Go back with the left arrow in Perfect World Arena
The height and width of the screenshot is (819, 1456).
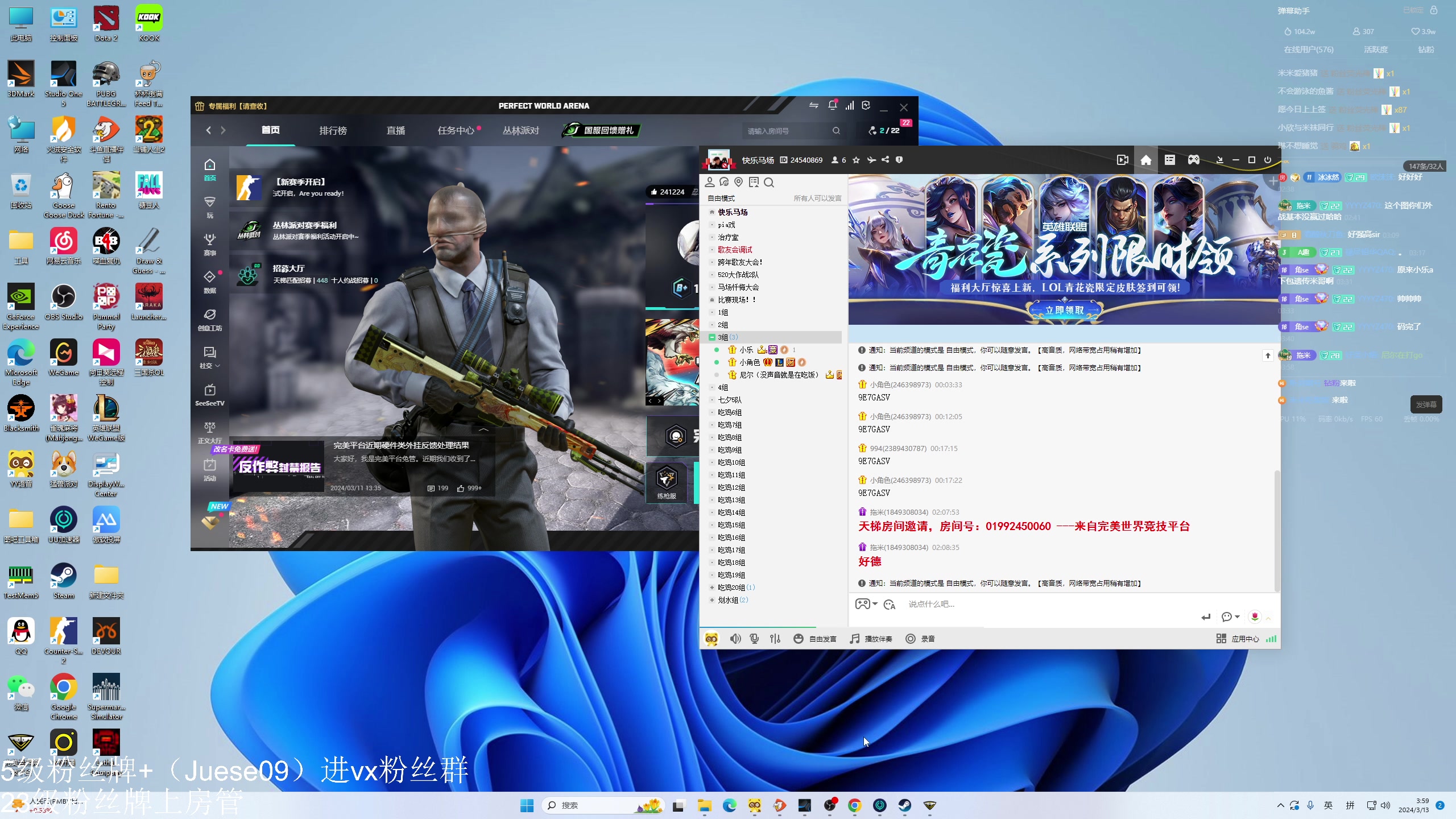tap(209, 130)
